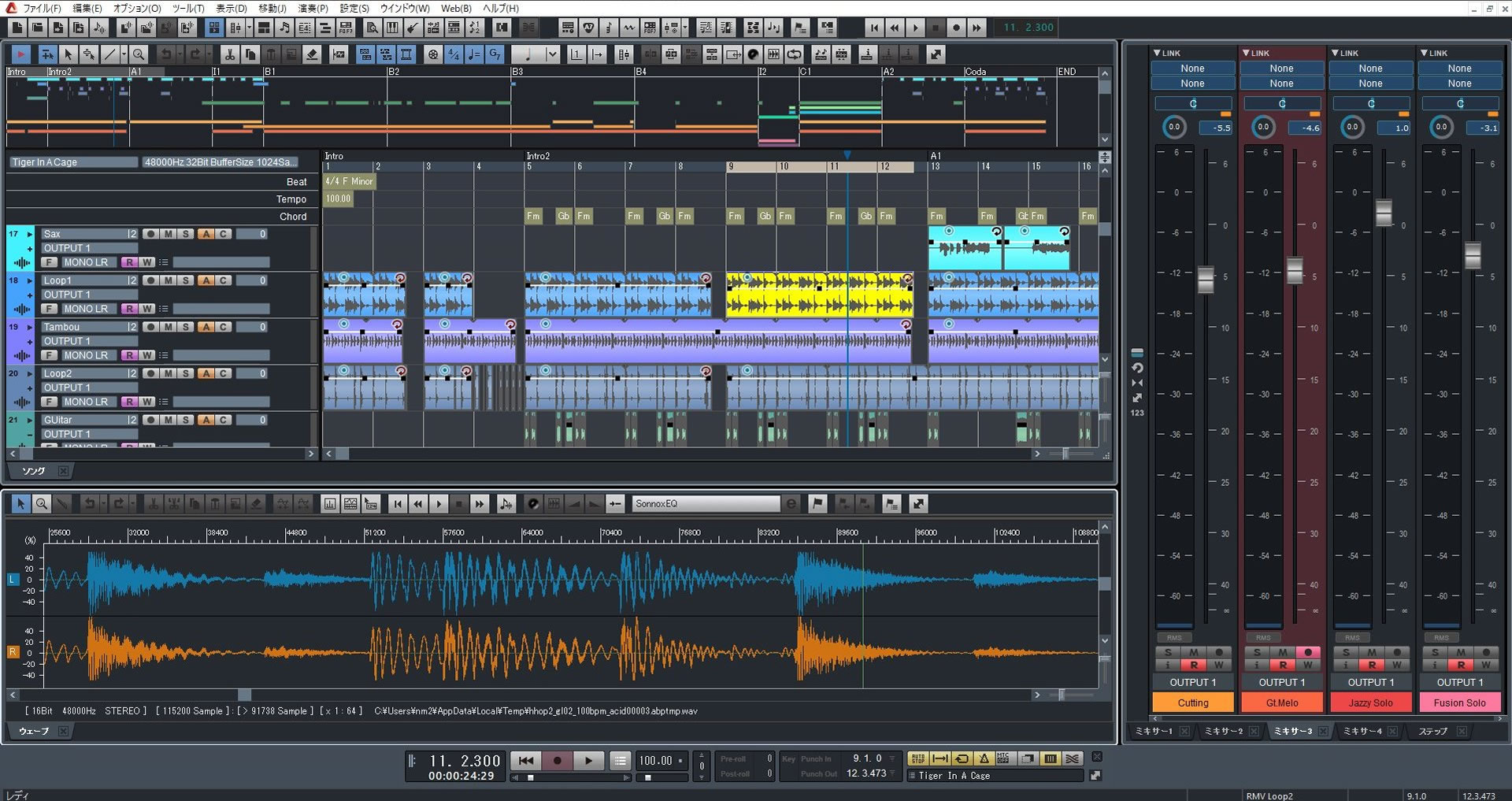Open the ファイル(F) menu

coord(42,8)
